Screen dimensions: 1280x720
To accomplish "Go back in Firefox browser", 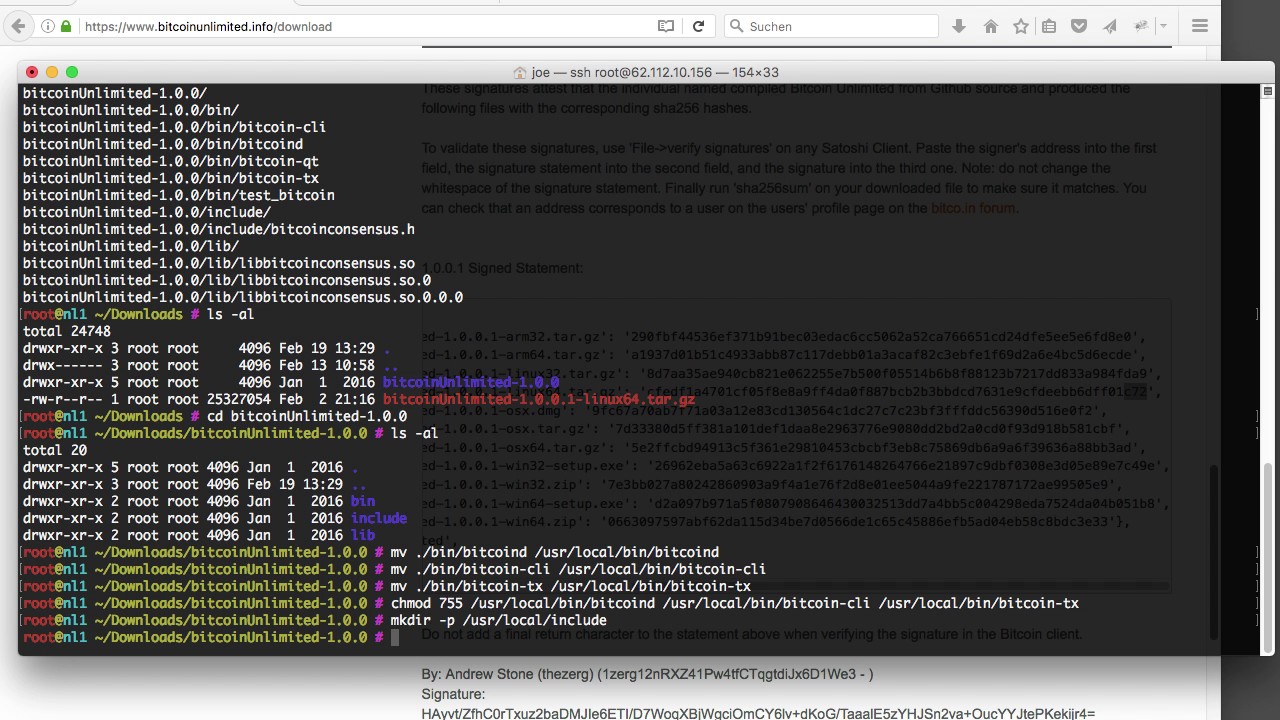I will coord(17,27).
